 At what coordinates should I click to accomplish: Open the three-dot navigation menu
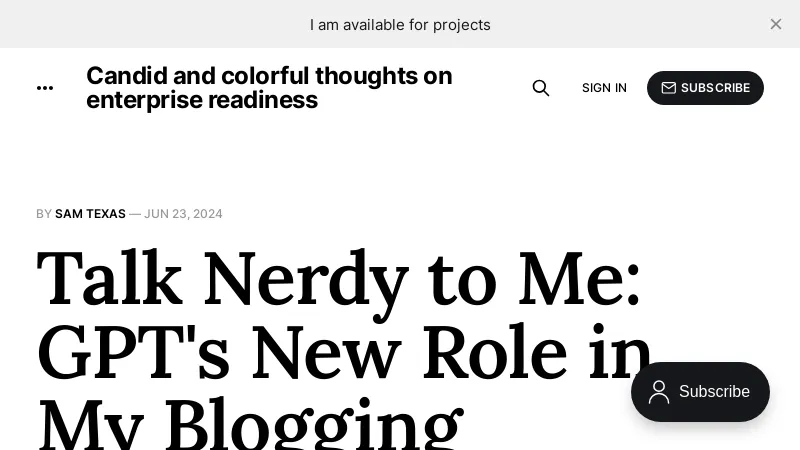tap(45, 88)
